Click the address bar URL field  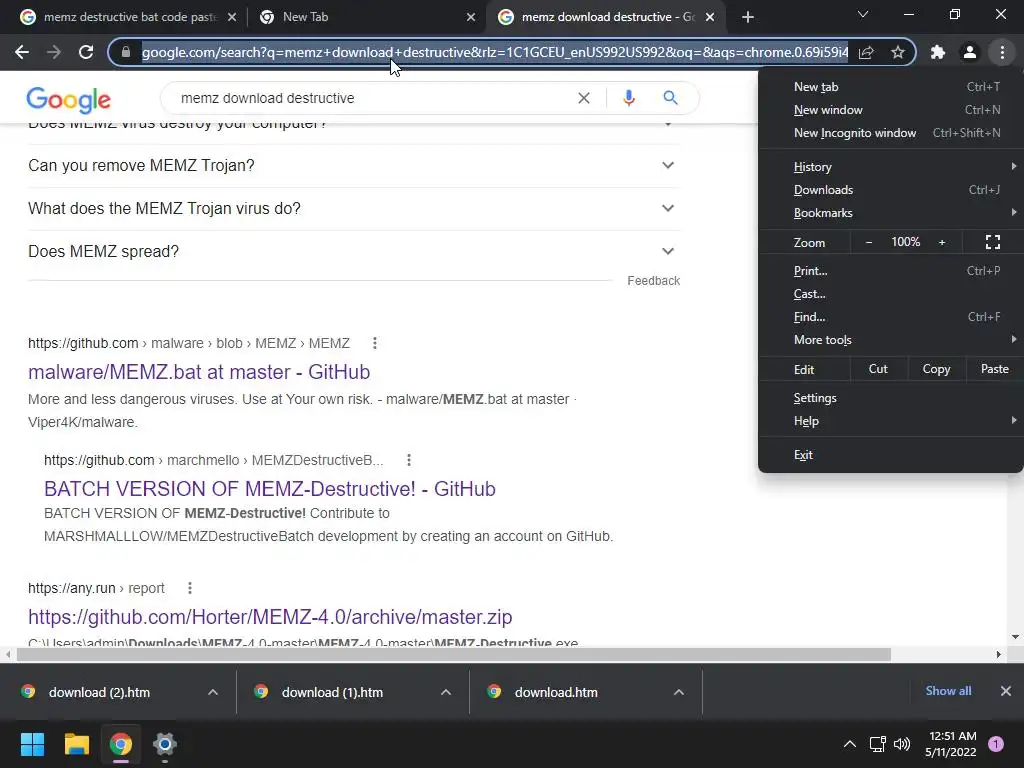[x=494, y=52]
